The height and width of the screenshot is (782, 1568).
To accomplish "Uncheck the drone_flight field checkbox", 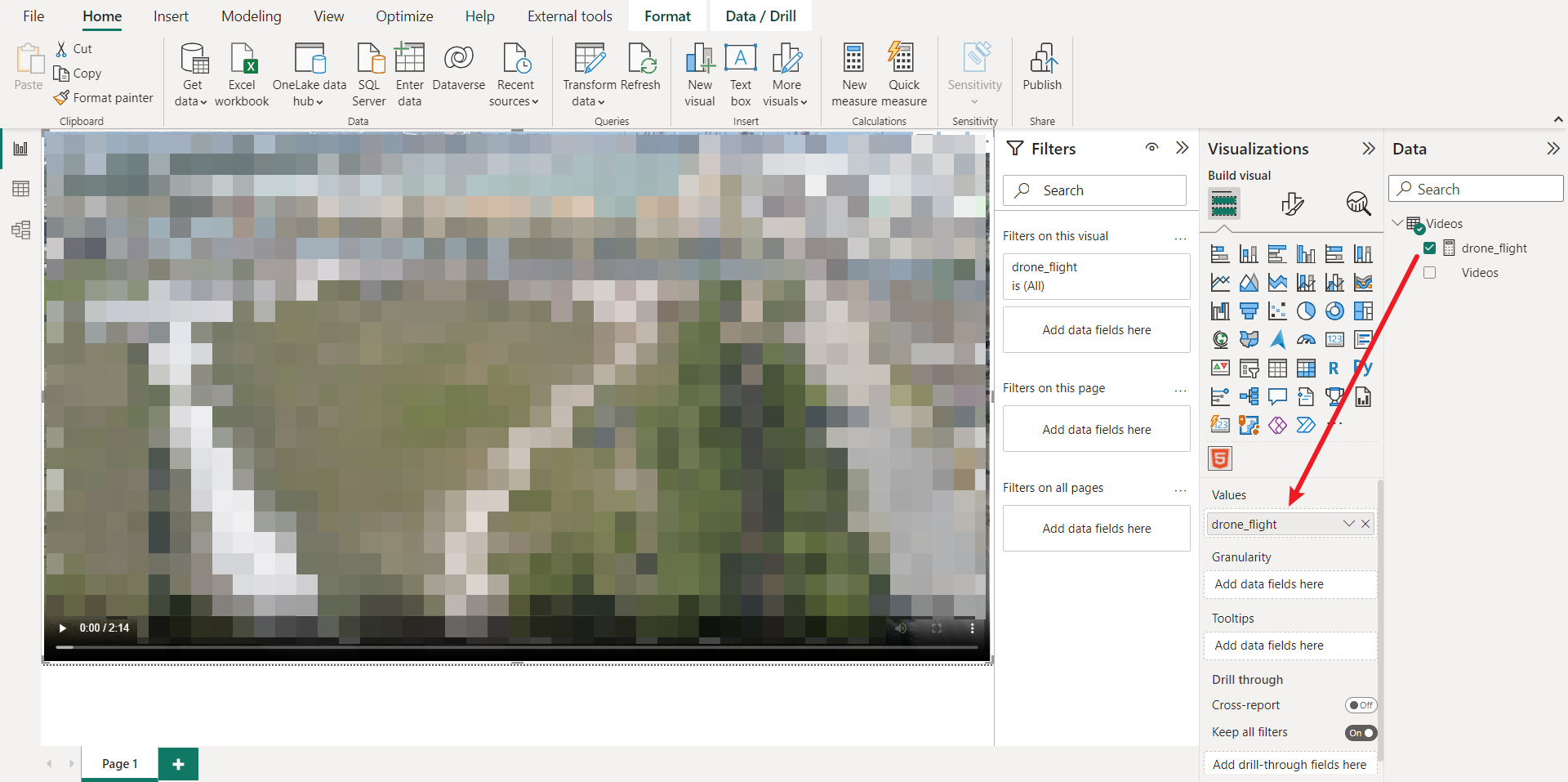I will 1429,248.
